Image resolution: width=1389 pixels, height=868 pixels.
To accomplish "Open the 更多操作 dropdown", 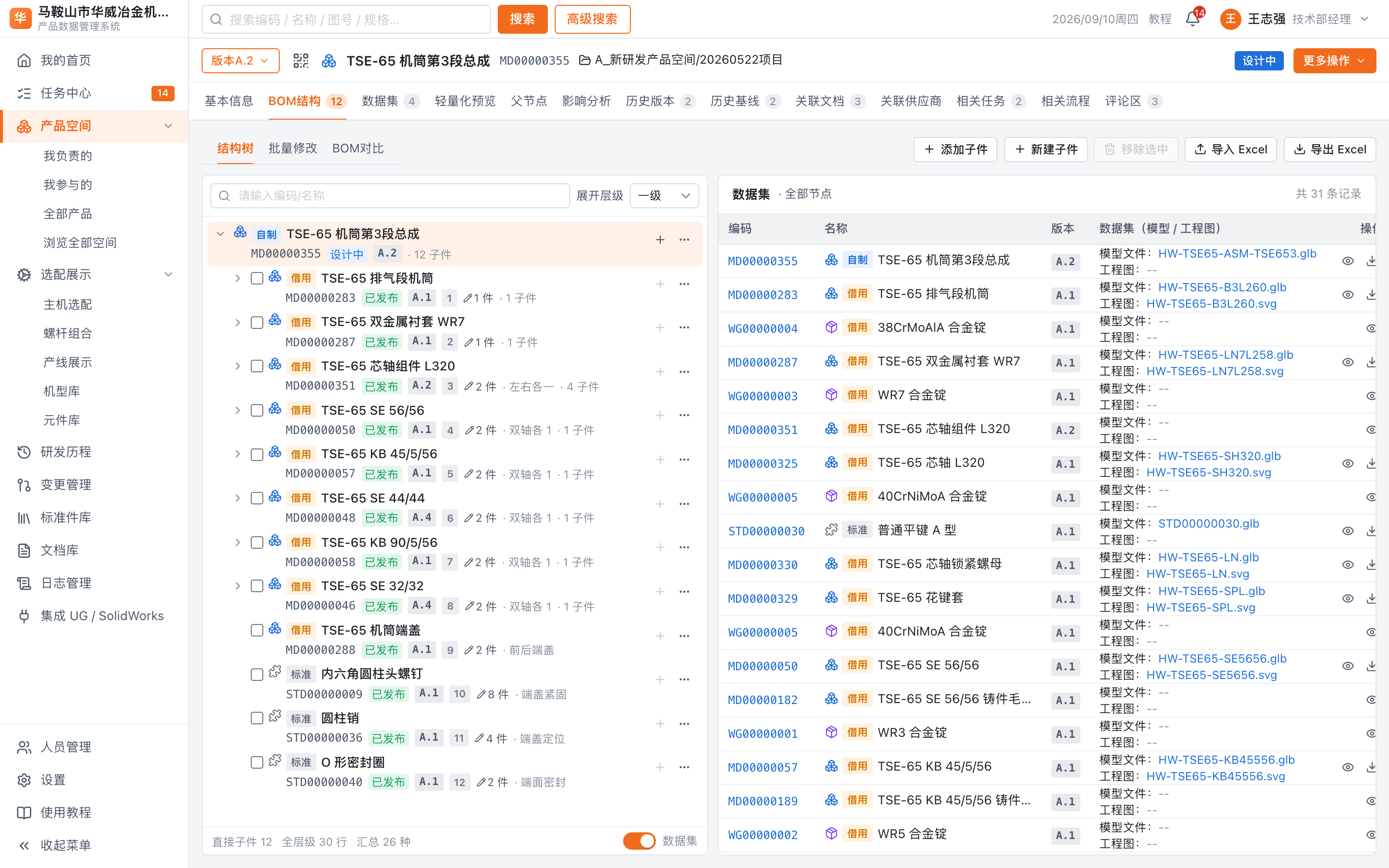I will [x=1334, y=61].
